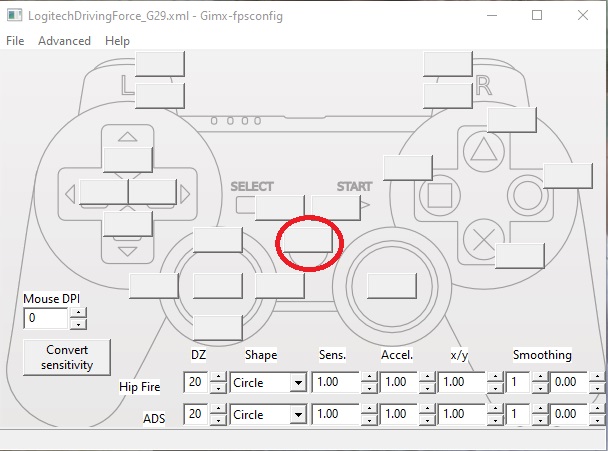
Task: Click the left stick down binding button
Action: click(x=218, y=328)
